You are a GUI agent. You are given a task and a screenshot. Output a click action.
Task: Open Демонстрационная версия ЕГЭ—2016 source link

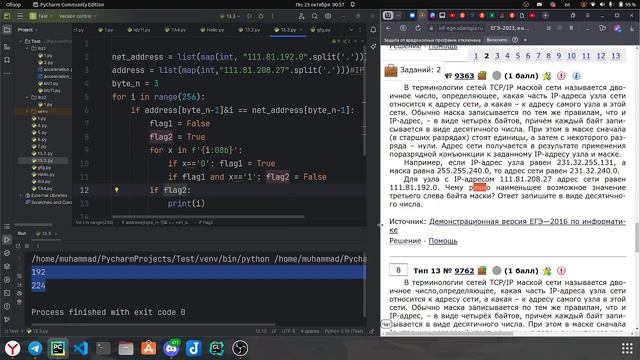527,221
